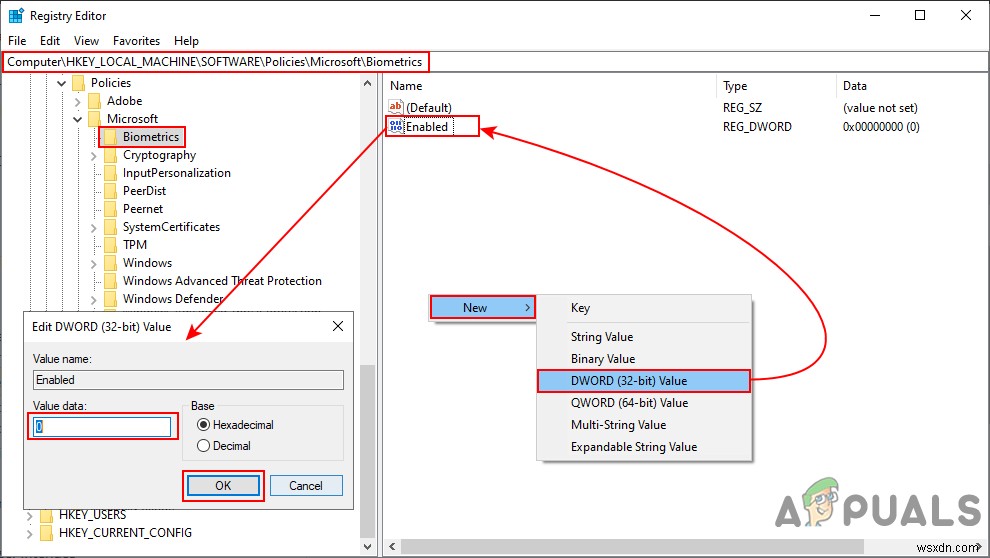Choose Expandable String Value
Viewport: 990px width, 558px height.
(644, 447)
